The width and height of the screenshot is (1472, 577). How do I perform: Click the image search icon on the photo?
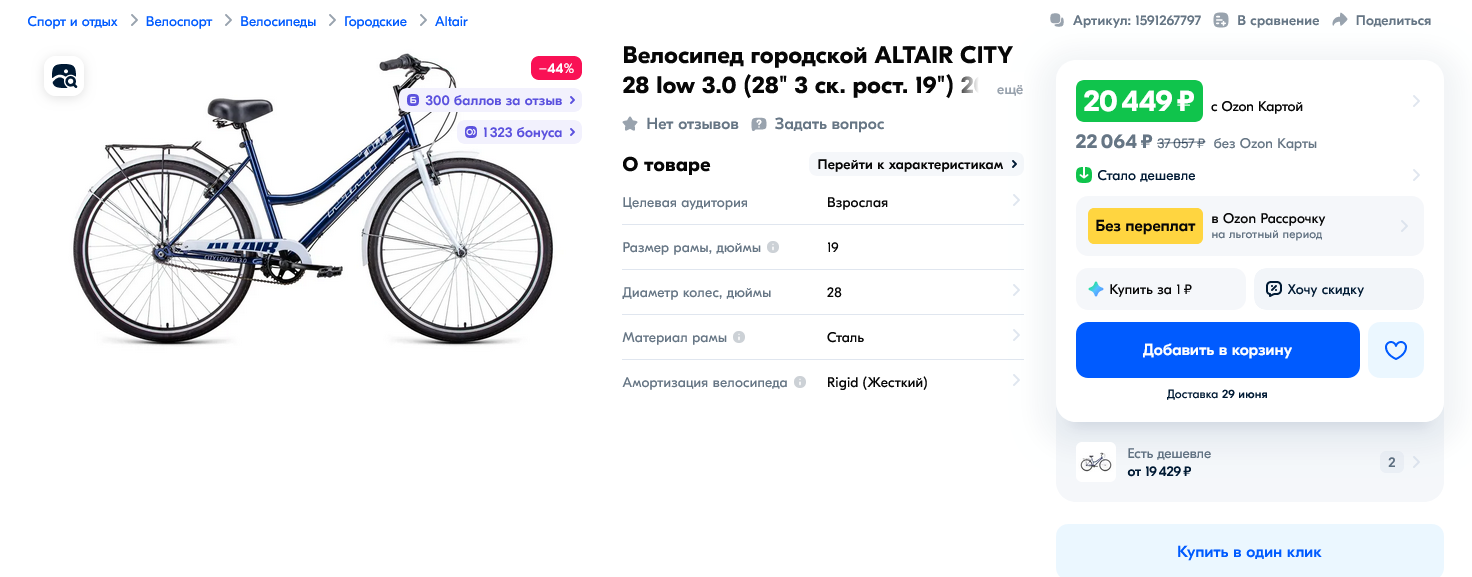click(64, 76)
